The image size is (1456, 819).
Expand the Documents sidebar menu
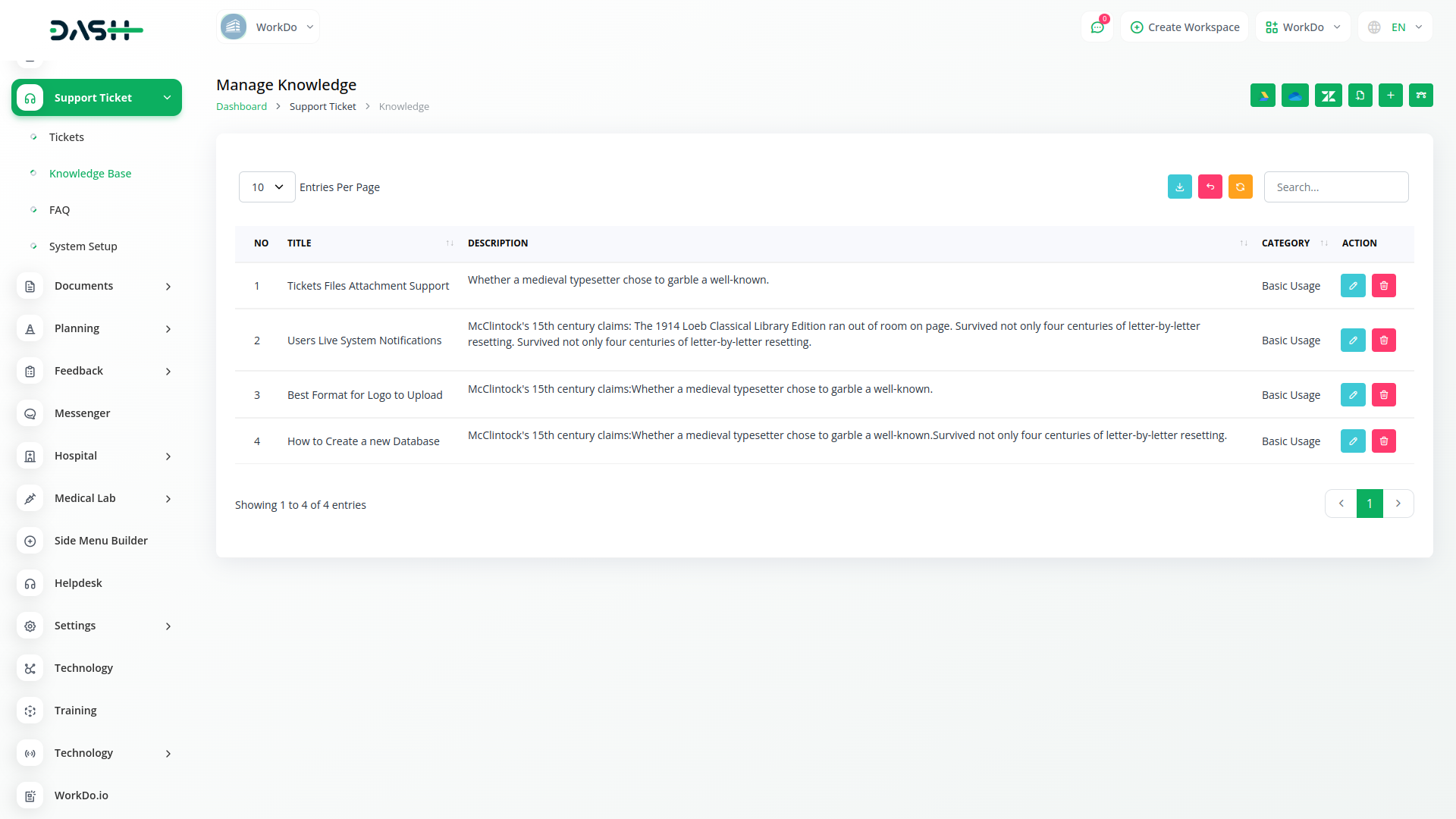pos(96,286)
